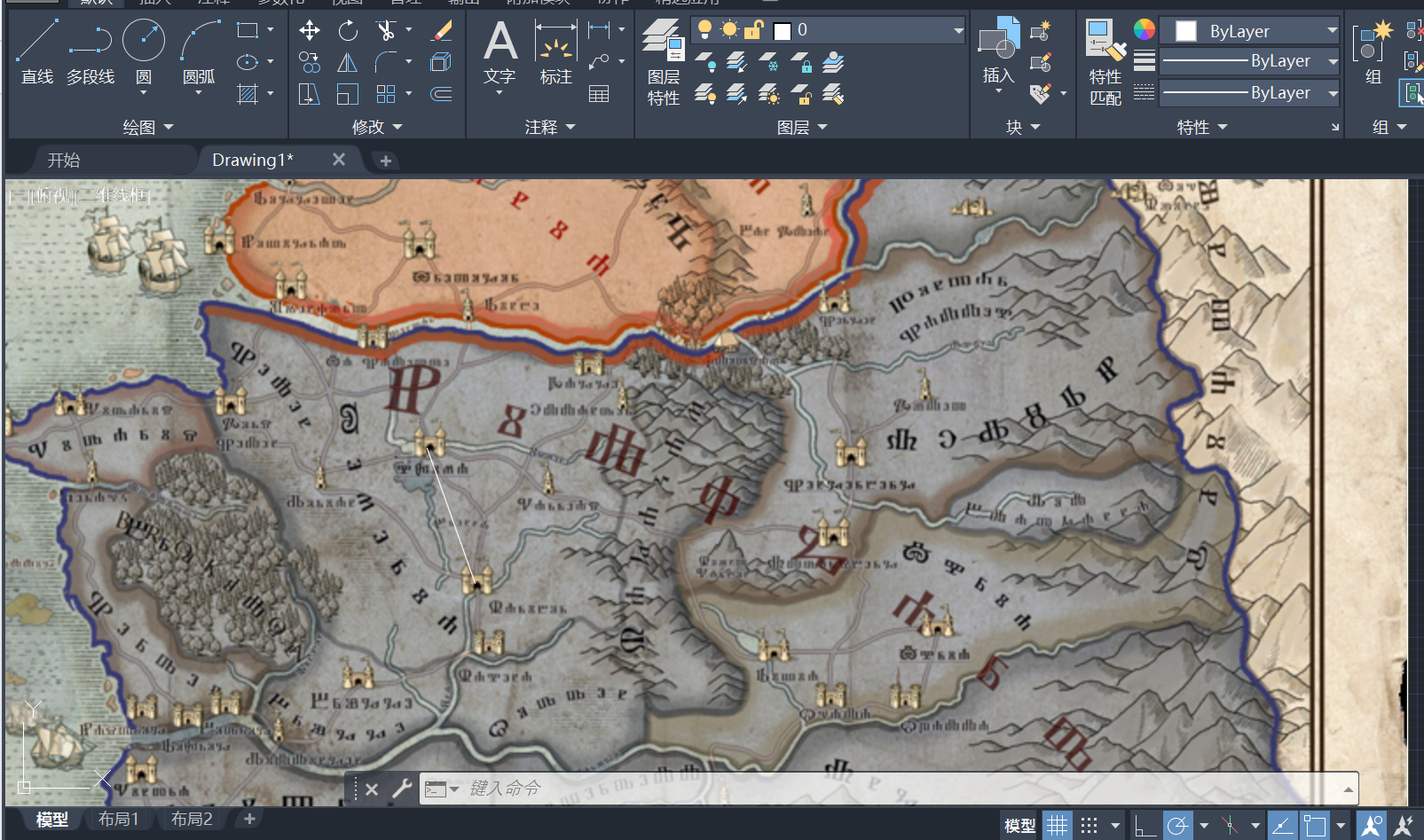Add a new layout with plus button
1424x840 pixels.
click(249, 819)
